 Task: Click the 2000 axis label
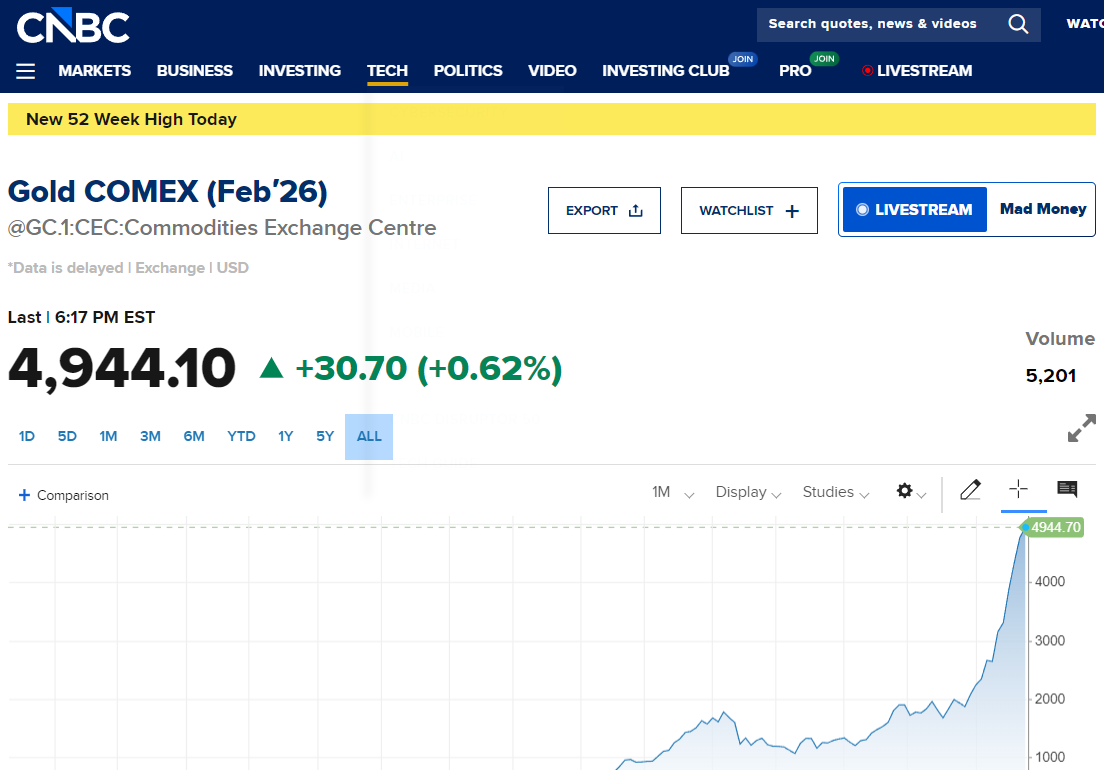coord(1050,699)
